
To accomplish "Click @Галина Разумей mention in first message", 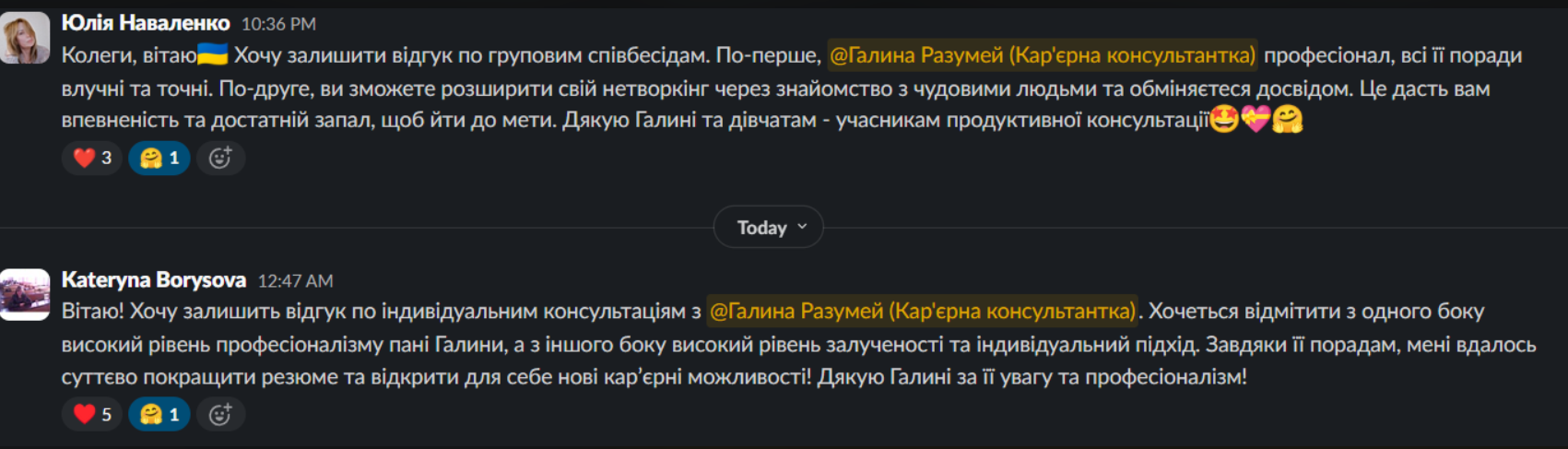I will pos(1043,55).
